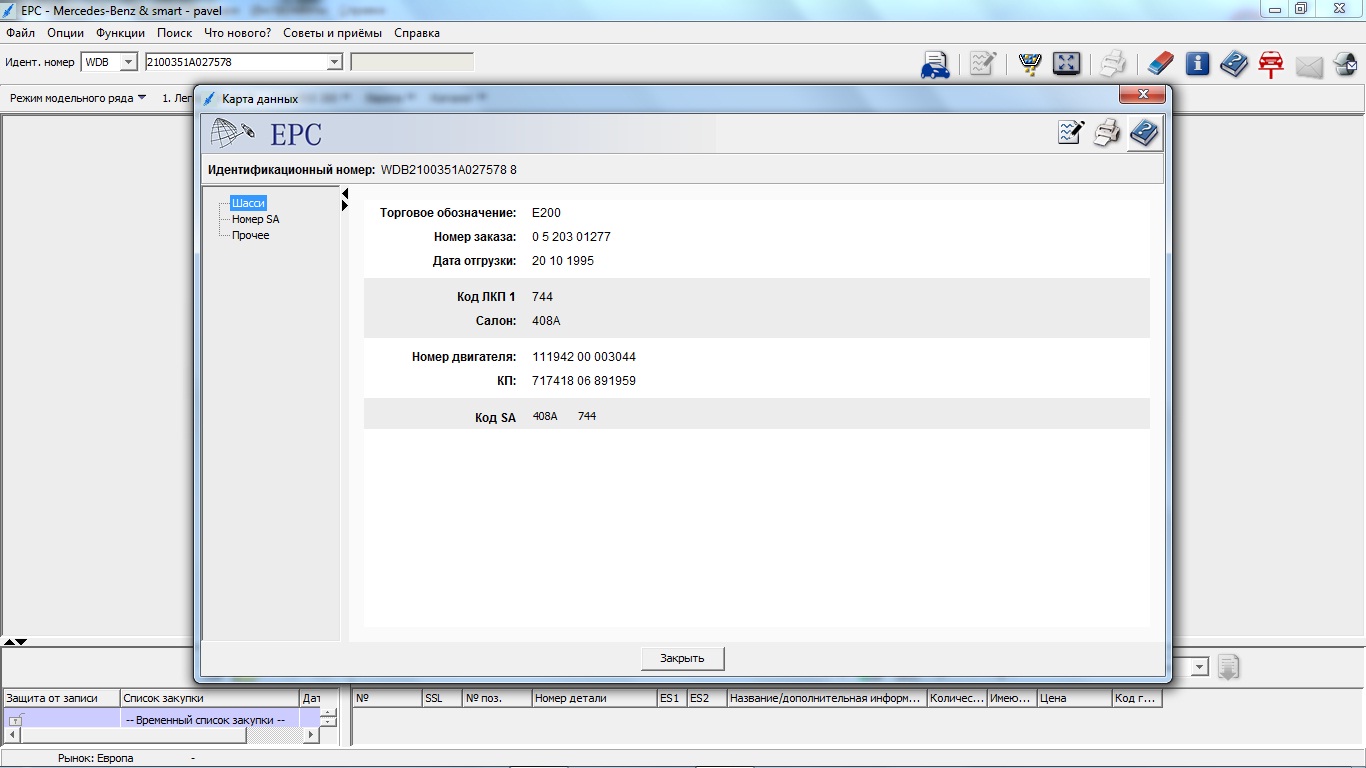Click the 408A code in Код SA row
1366x768 pixels.
[545, 416]
